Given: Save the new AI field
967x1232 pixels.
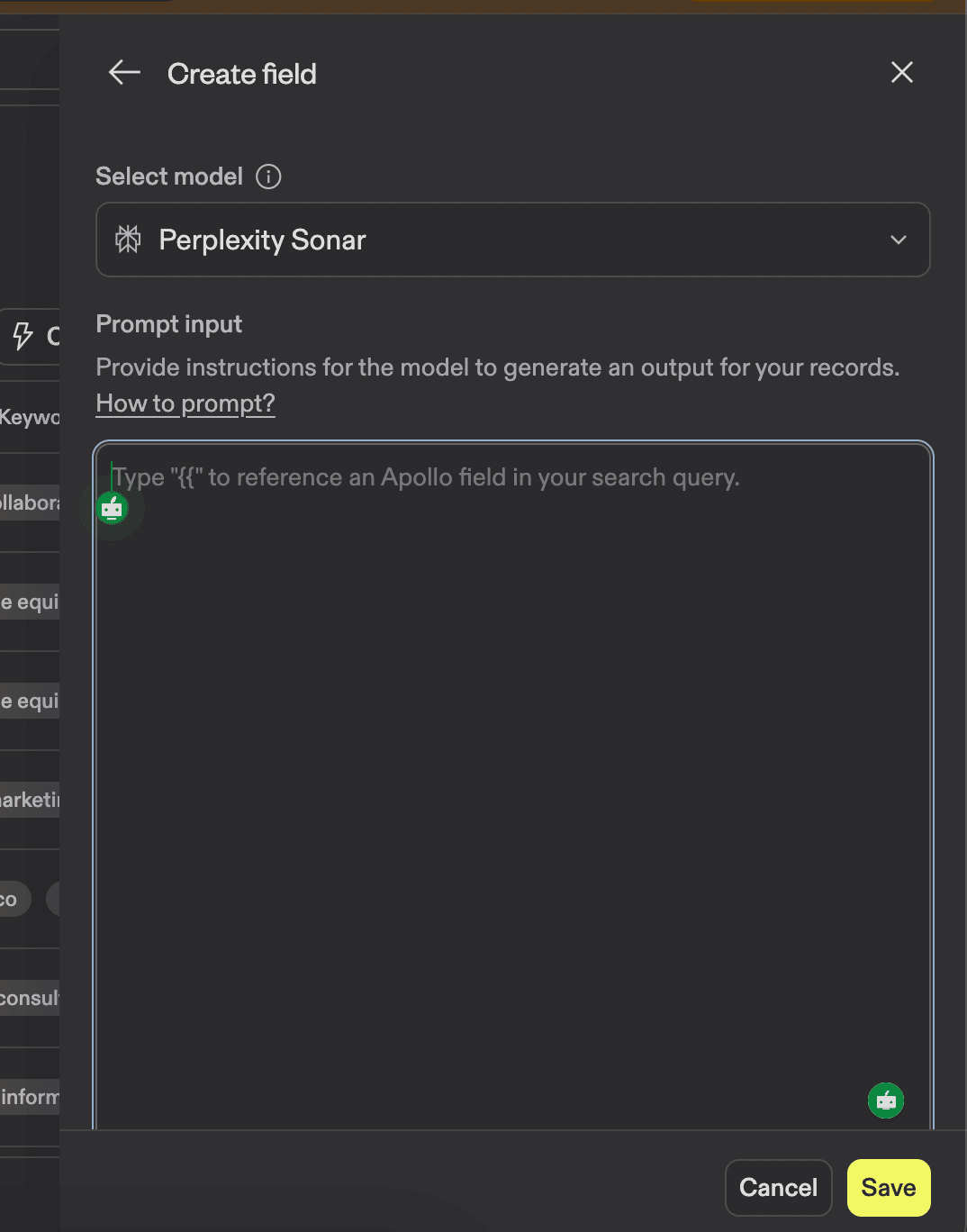Looking at the screenshot, I should [x=888, y=1188].
